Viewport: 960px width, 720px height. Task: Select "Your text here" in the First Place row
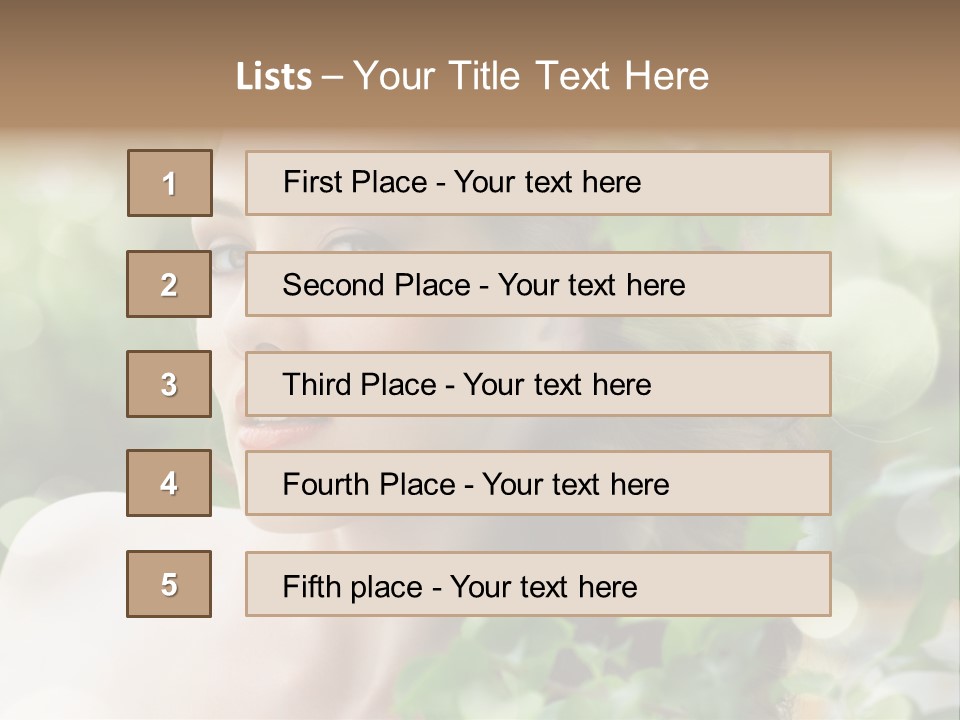point(547,182)
